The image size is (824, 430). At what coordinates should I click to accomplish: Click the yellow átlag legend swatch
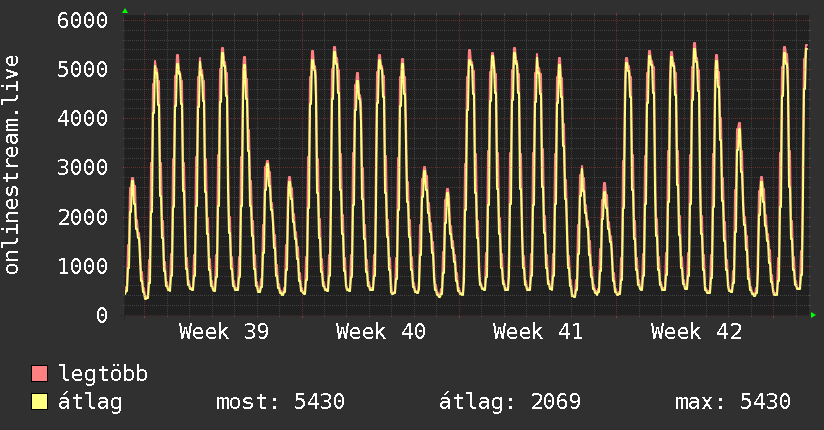40,403
